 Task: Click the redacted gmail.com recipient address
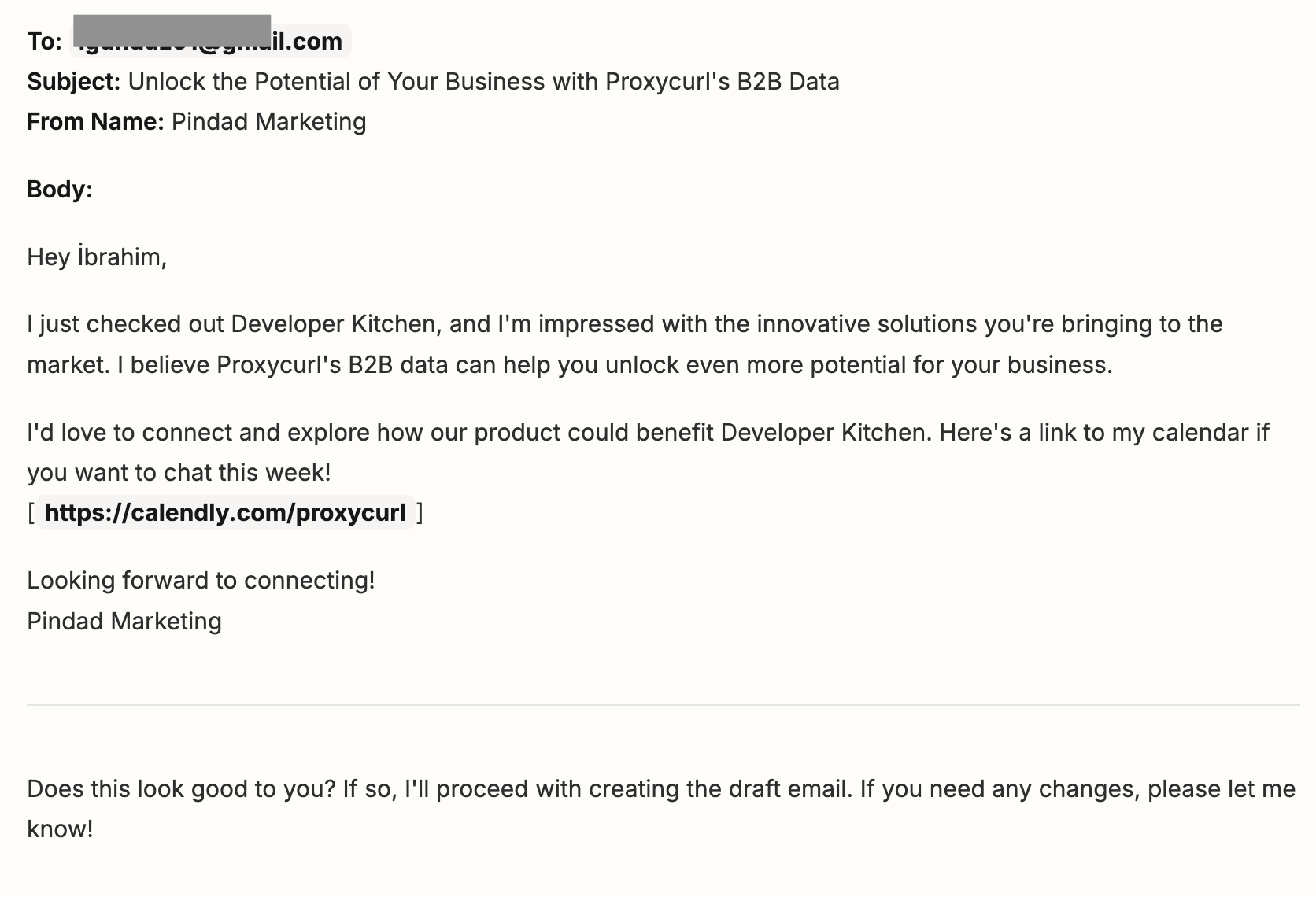point(210,39)
